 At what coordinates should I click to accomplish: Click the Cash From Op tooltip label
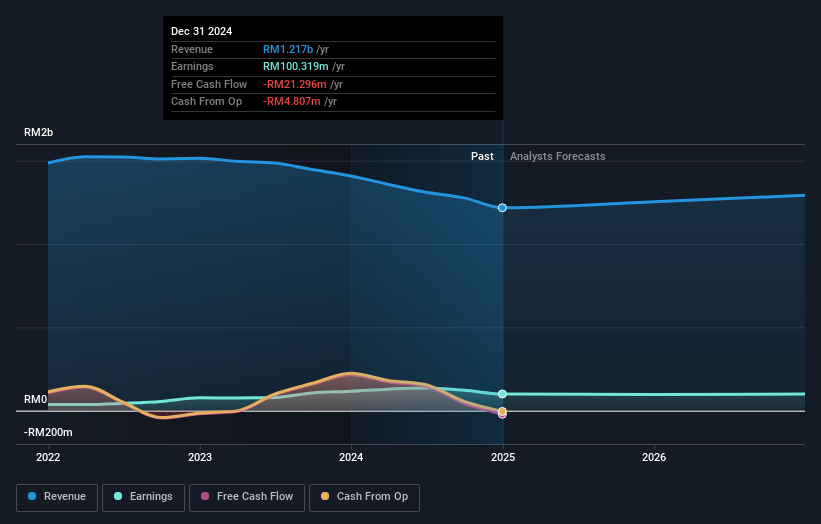(206, 102)
